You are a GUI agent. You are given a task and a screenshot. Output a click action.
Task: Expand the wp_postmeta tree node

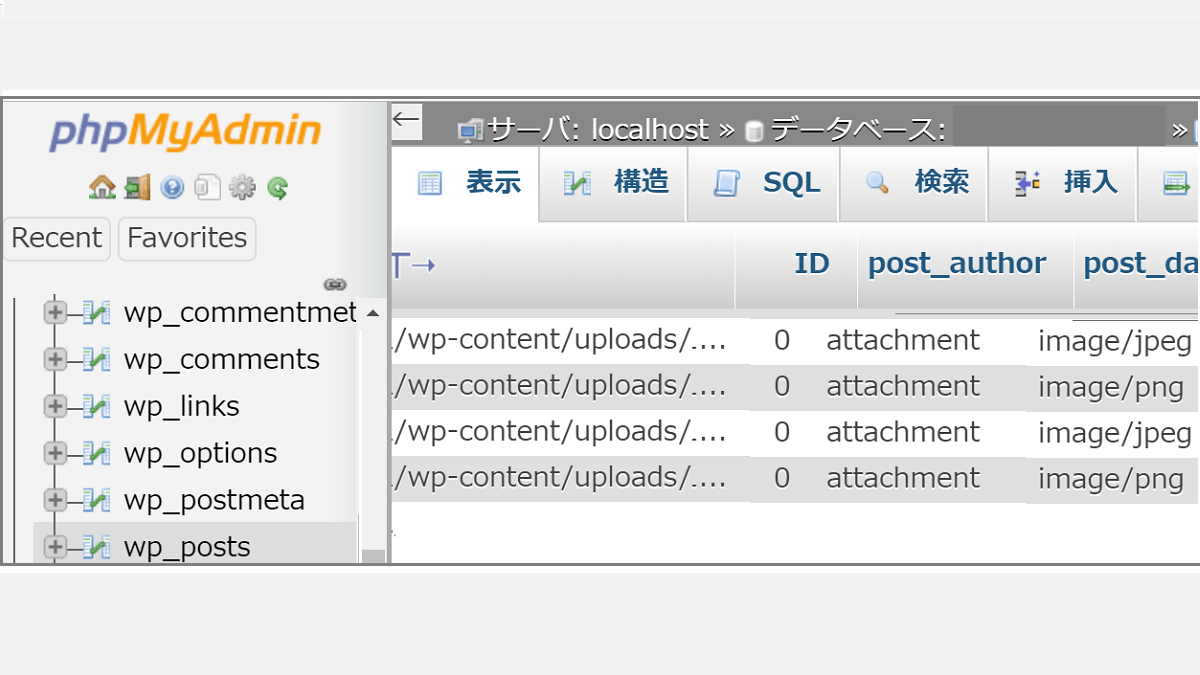click(x=55, y=500)
